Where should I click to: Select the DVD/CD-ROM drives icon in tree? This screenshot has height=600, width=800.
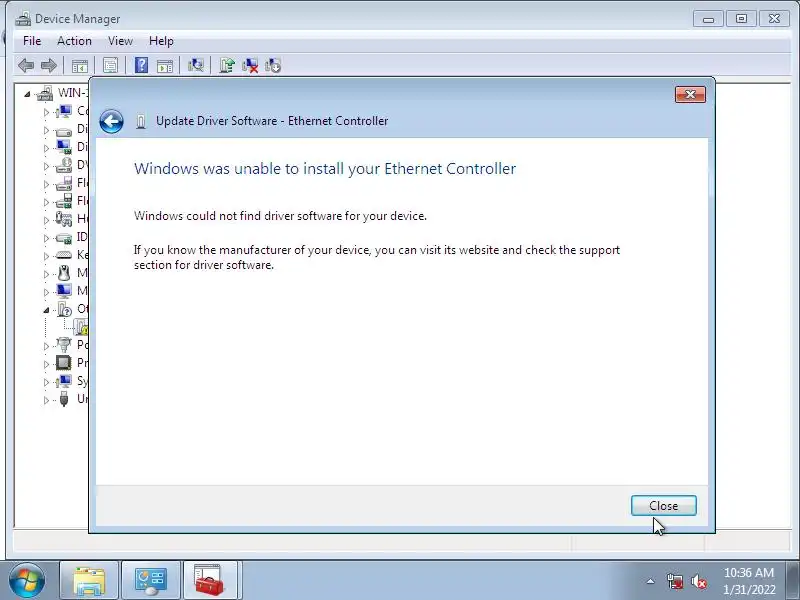pyautogui.click(x=64, y=165)
